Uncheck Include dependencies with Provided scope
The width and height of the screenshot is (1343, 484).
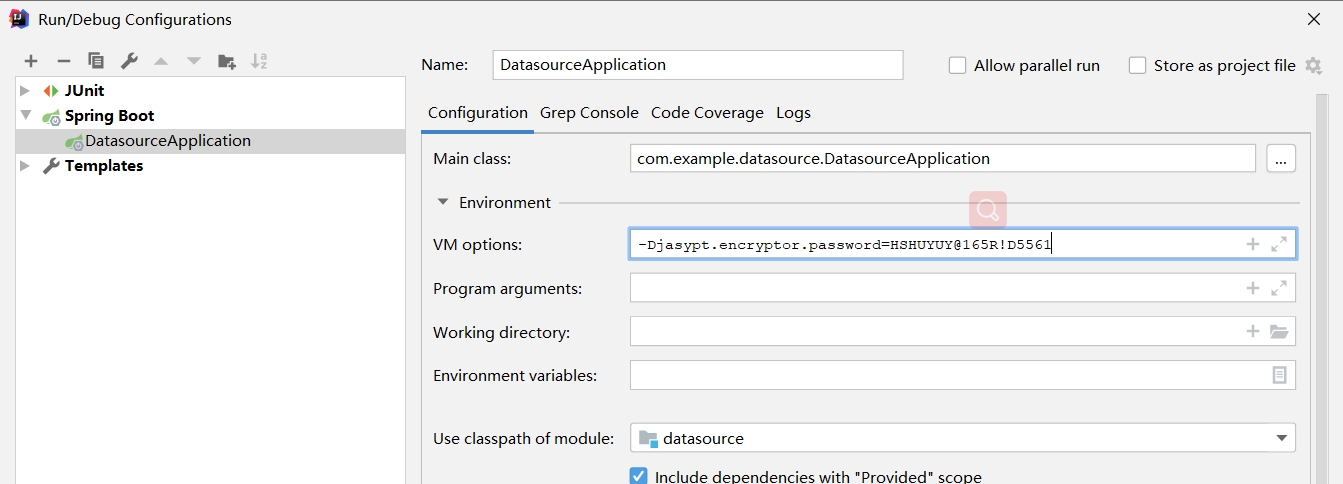pyautogui.click(x=639, y=476)
